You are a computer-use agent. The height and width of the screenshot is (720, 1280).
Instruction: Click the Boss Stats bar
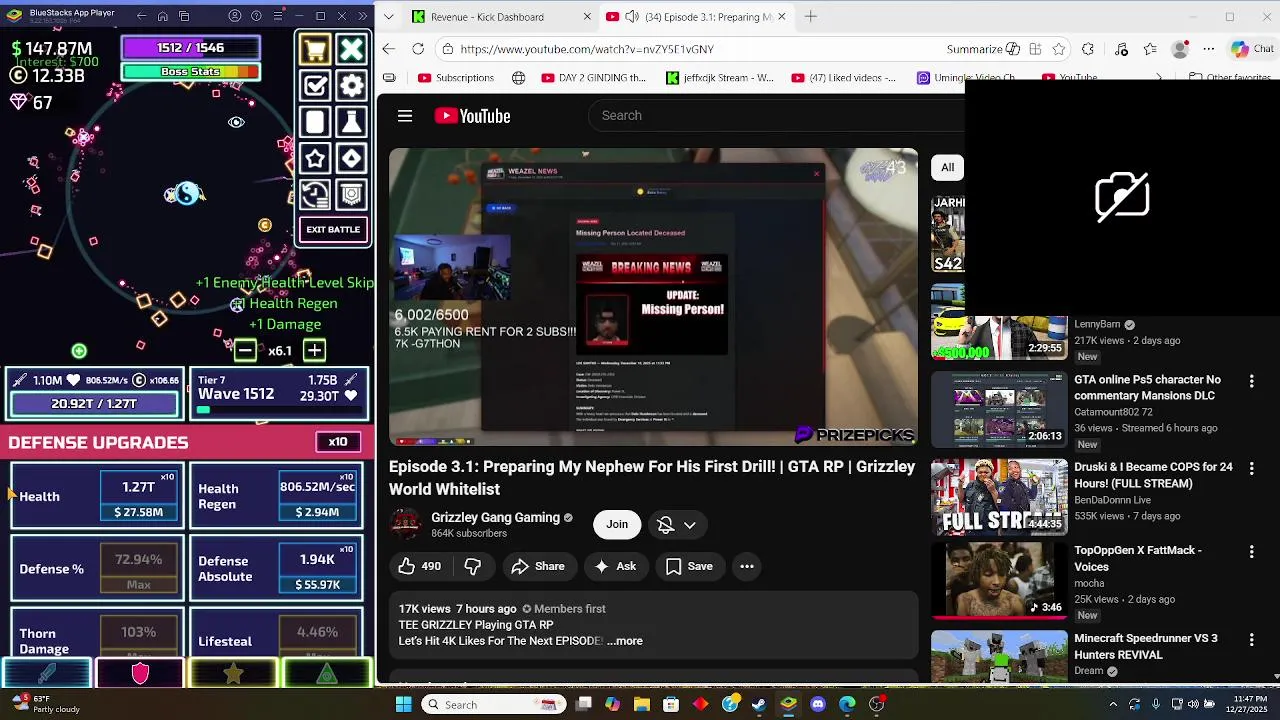coord(190,72)
